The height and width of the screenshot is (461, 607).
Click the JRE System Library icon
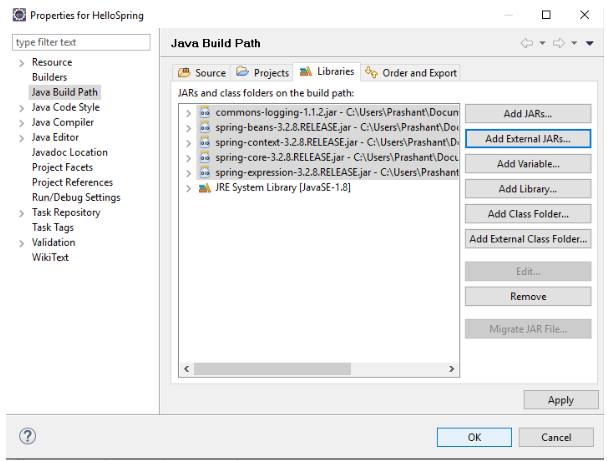(x=205, y=188)
